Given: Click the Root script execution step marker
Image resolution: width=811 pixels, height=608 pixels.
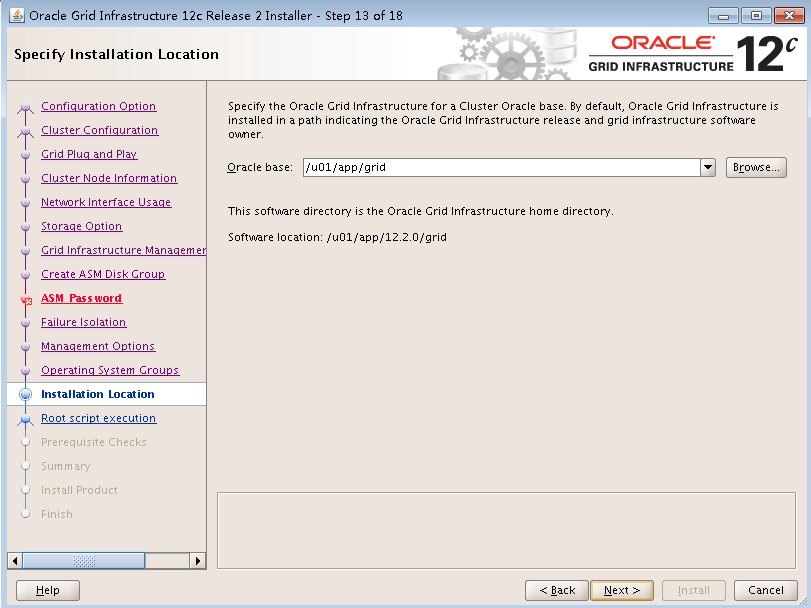Looking at the screenshot, I should (x=25, y=419).
